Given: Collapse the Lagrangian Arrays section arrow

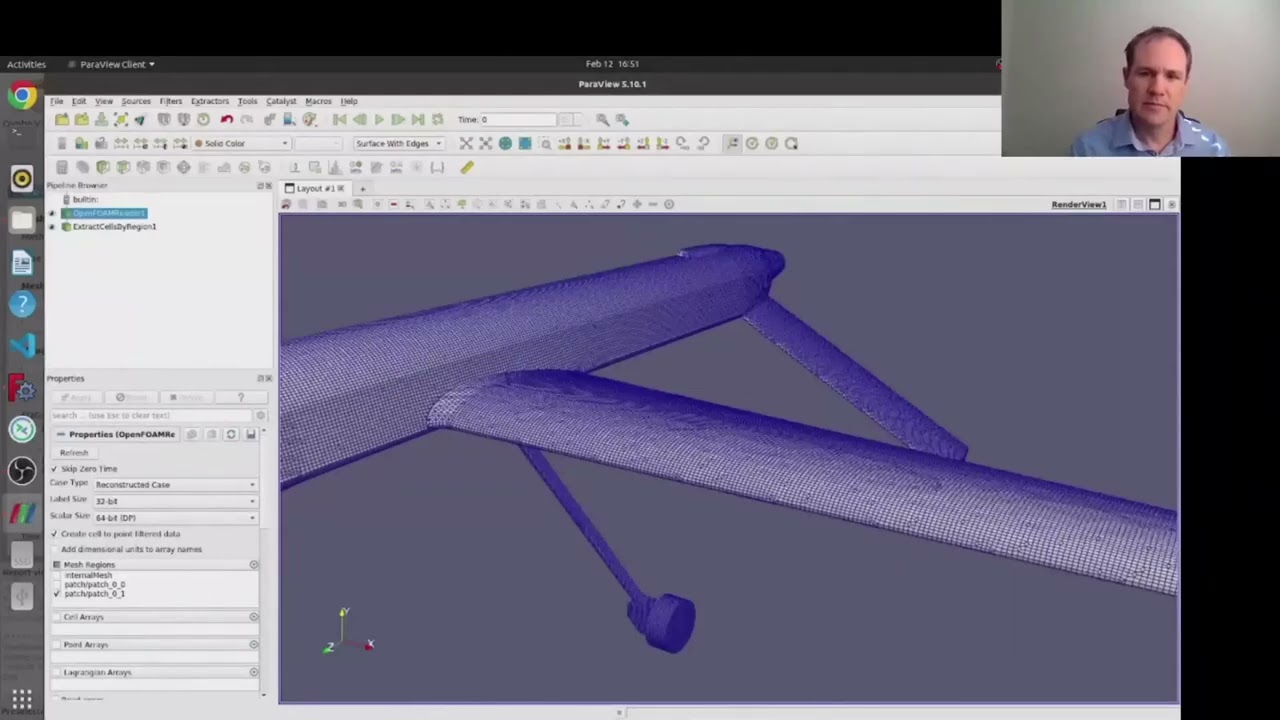Looking at the screenshot, I should (254, 672).
